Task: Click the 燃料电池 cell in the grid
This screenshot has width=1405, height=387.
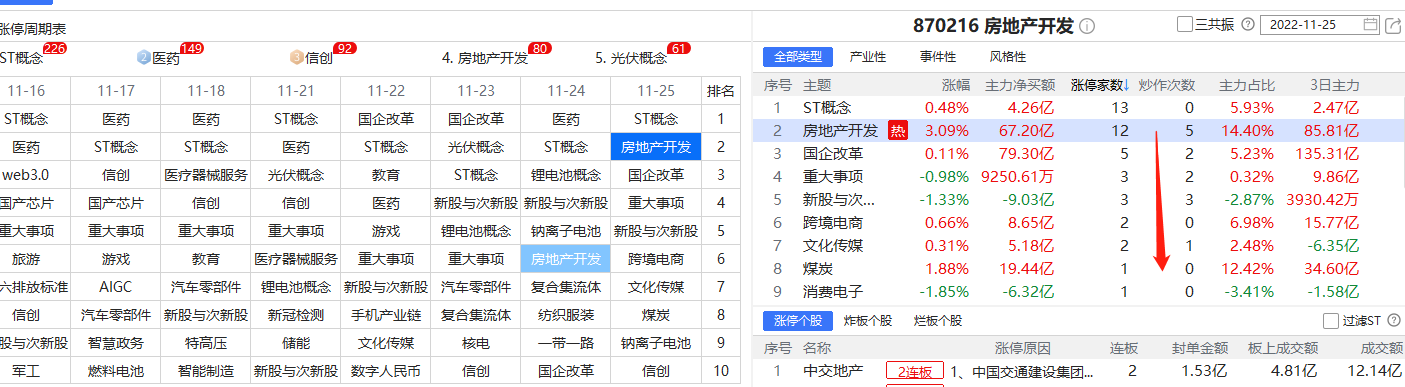Action: [x=115, y=371]
